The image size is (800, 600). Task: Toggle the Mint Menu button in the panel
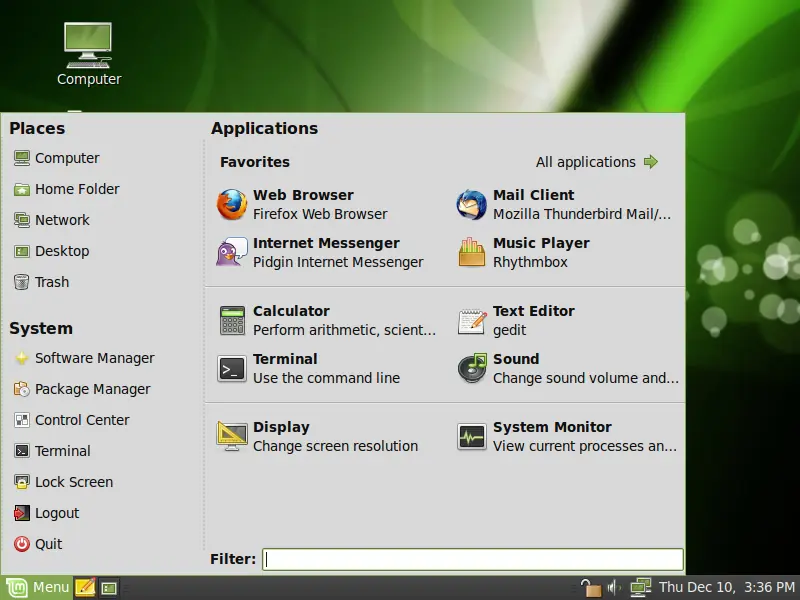(38, 588)
